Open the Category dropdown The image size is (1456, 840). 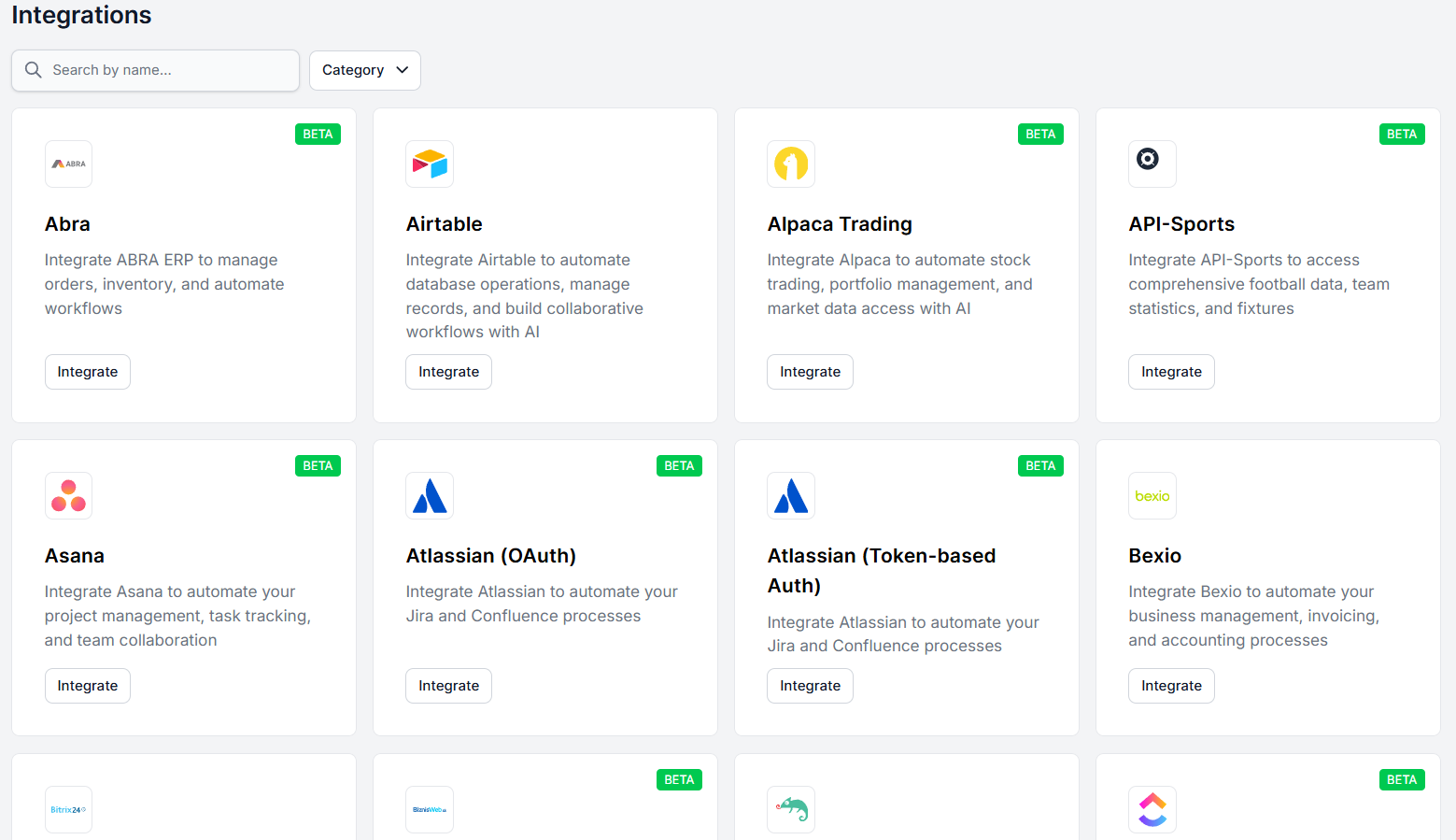click(x=365, y=70)
